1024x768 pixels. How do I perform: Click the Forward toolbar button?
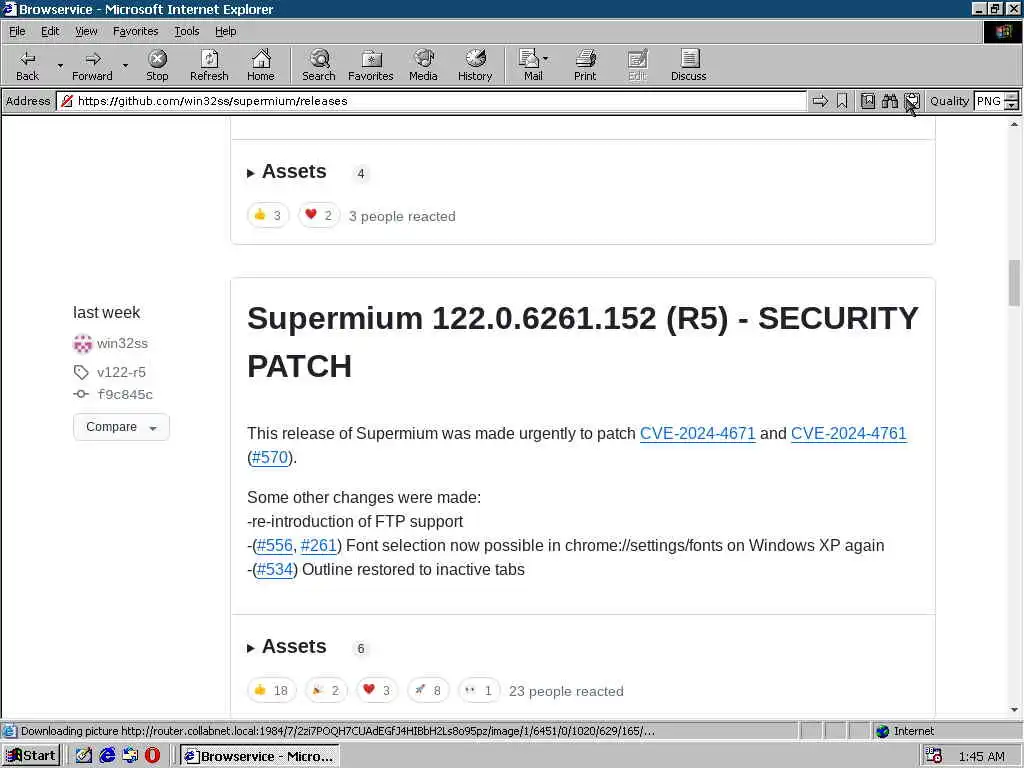92,65
